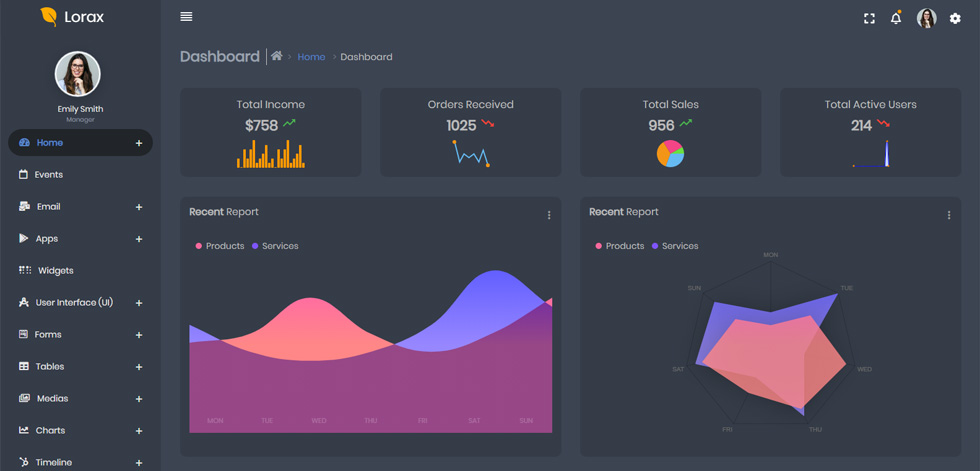The height and width of the screenshot is (471, 980).
Task: Expand the Tables menu plus
Action: (x=139, y=367)
